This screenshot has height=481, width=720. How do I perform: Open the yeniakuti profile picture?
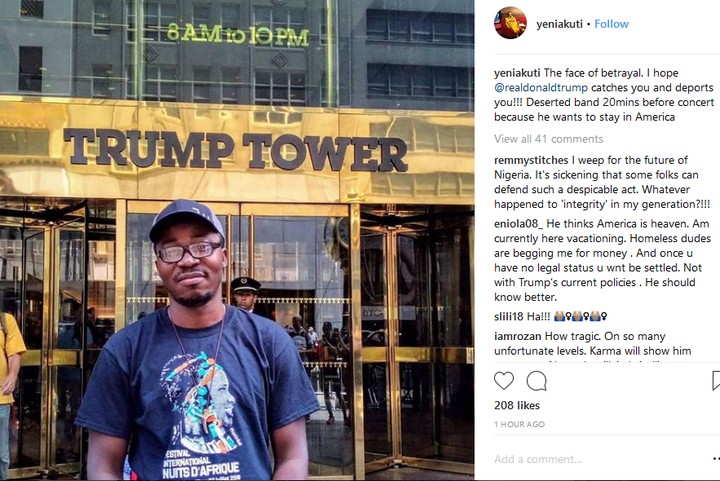click(510, 23)
